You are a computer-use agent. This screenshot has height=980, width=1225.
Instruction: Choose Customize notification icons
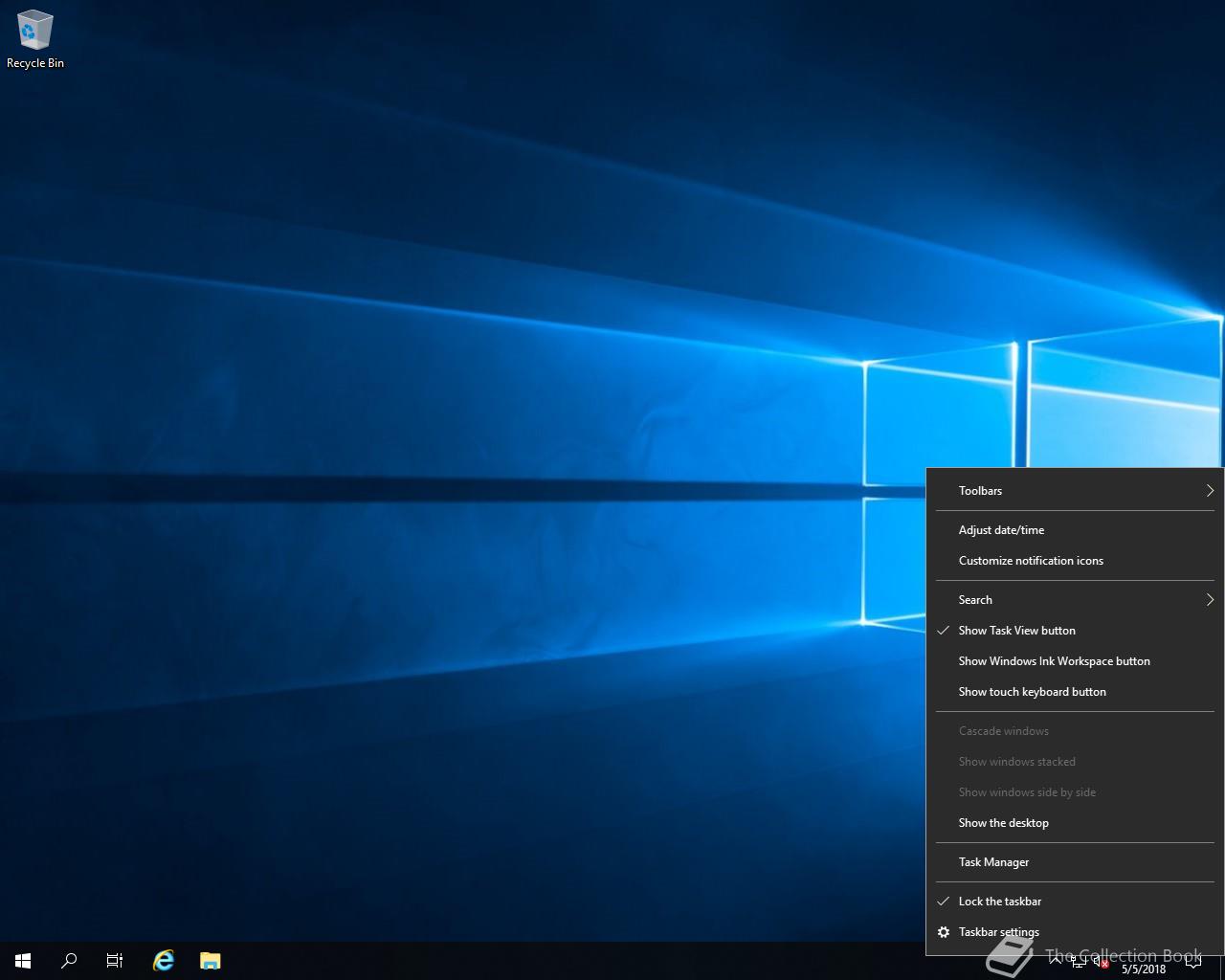tap(1075, 561)
